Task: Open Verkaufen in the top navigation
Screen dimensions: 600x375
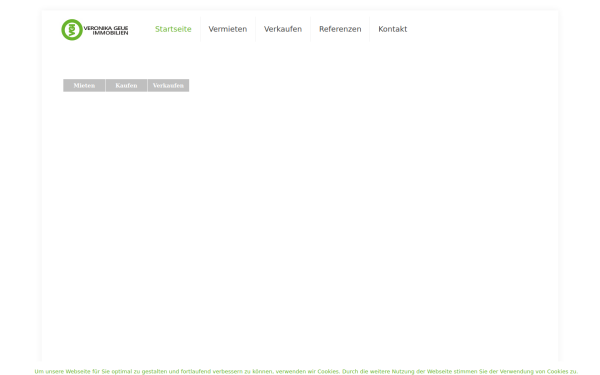Action: 283,29
